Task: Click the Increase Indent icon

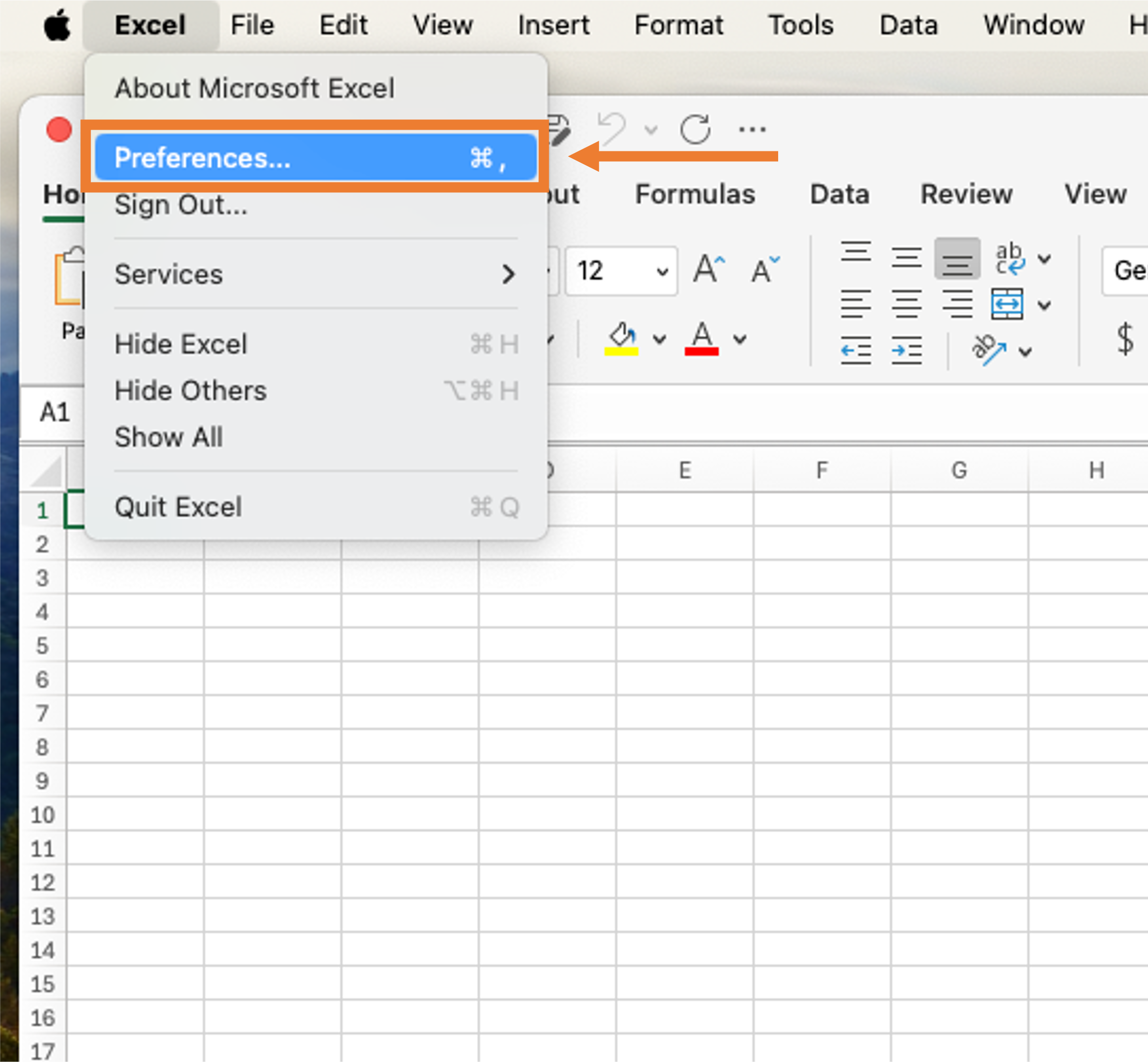Action: pos(906,350)
